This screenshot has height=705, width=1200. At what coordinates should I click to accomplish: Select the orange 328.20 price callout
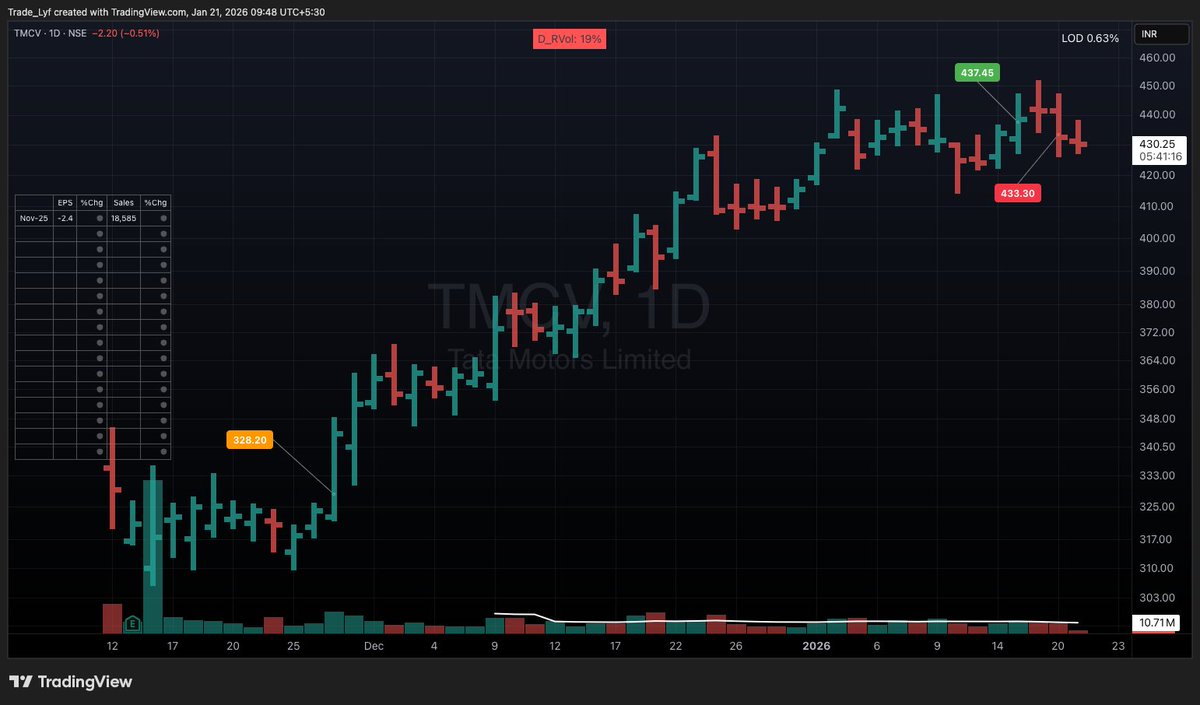tap(249, 440)
